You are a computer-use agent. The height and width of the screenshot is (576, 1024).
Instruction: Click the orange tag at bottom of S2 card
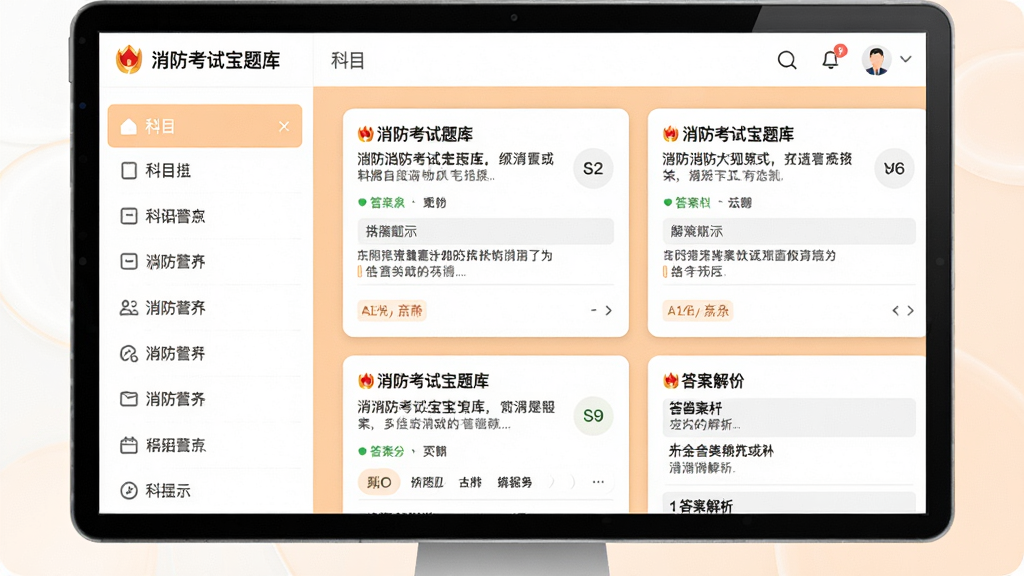pos(392,310)
